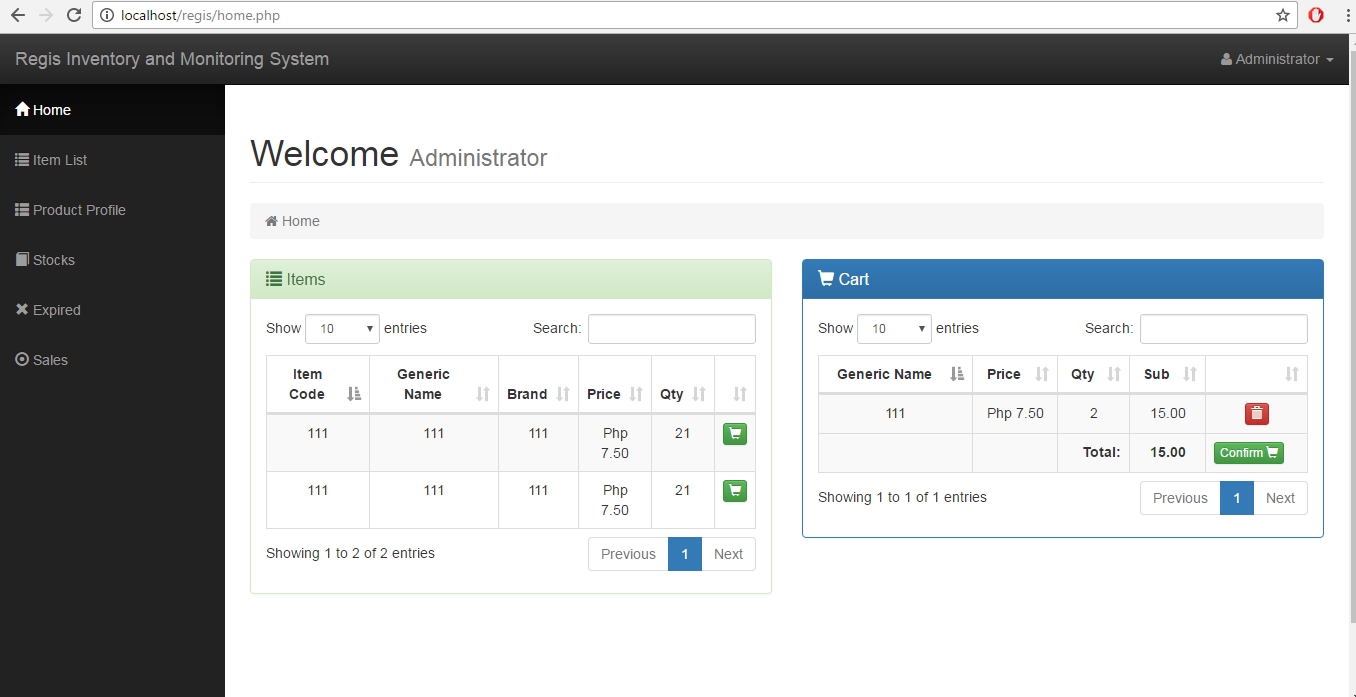Expand the Administrator user dropdown
The width and height of the screenshot is (1356, 697).
click(x=1277, y=59)
